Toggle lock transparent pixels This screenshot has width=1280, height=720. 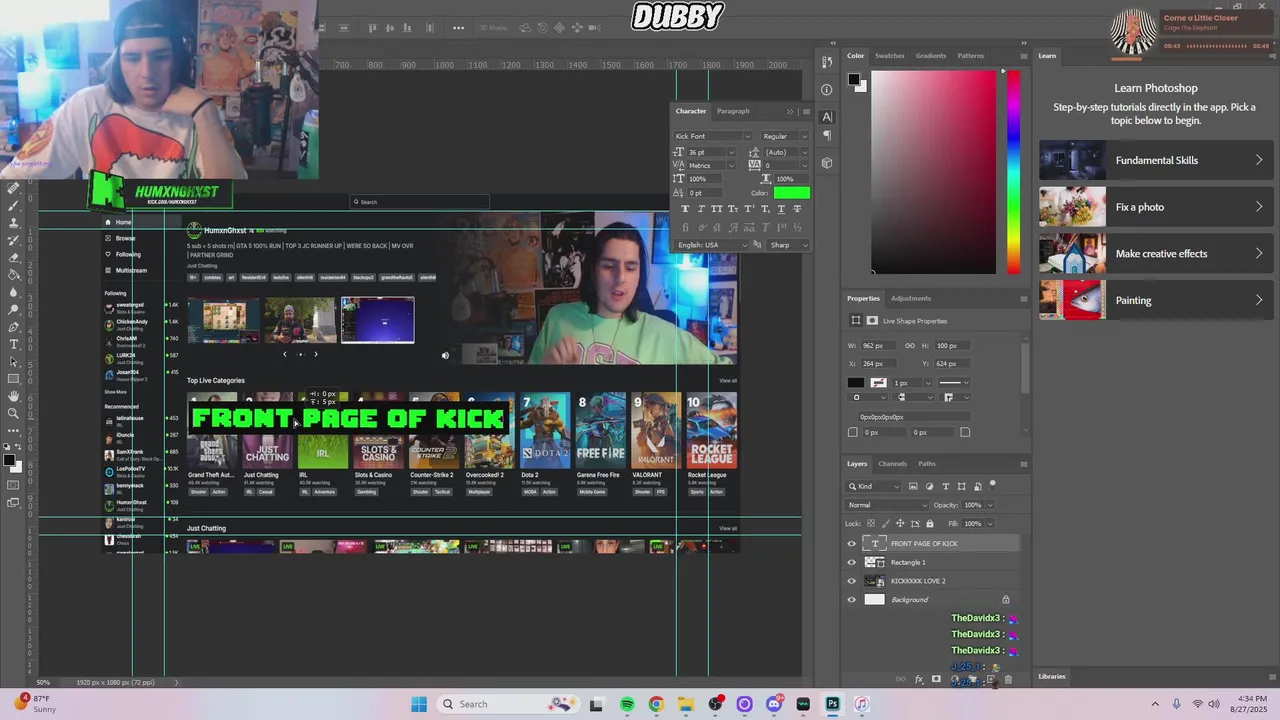(x=871, y=523)
